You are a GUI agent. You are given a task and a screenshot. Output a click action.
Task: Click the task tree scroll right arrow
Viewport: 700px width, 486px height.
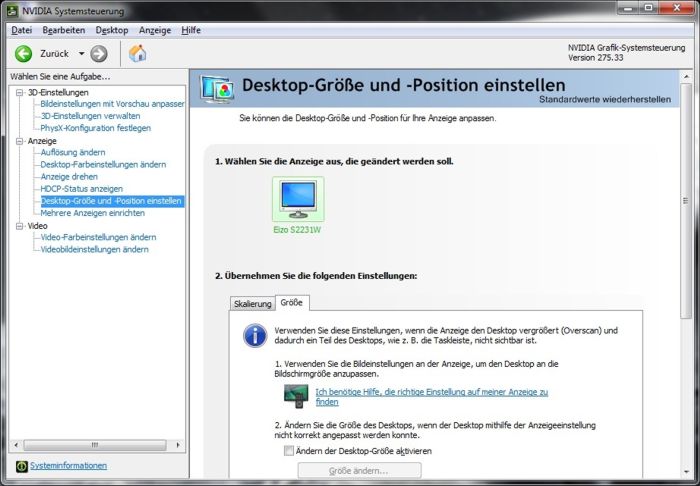pos(178,445)
